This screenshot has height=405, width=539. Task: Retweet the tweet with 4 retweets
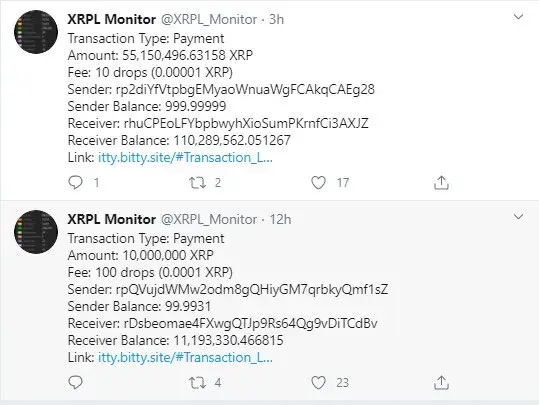point(198,383)
